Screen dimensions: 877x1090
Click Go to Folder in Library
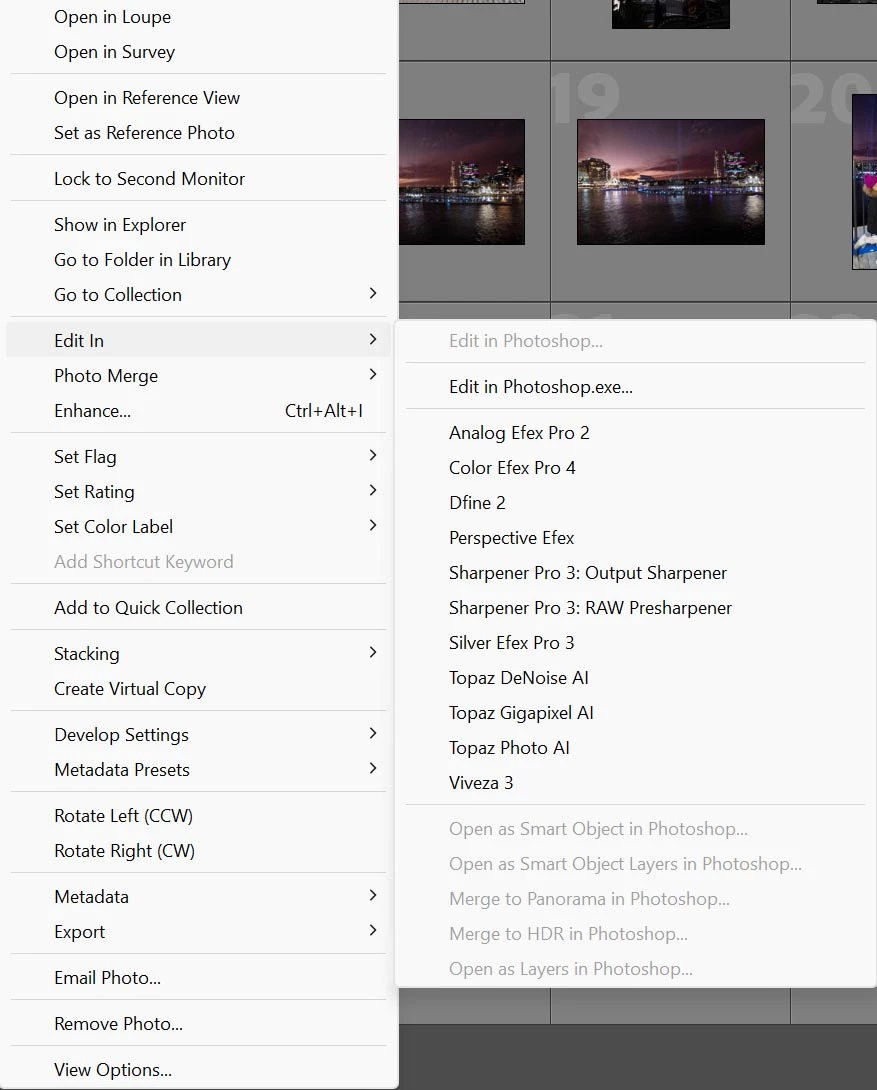[198, 259]
